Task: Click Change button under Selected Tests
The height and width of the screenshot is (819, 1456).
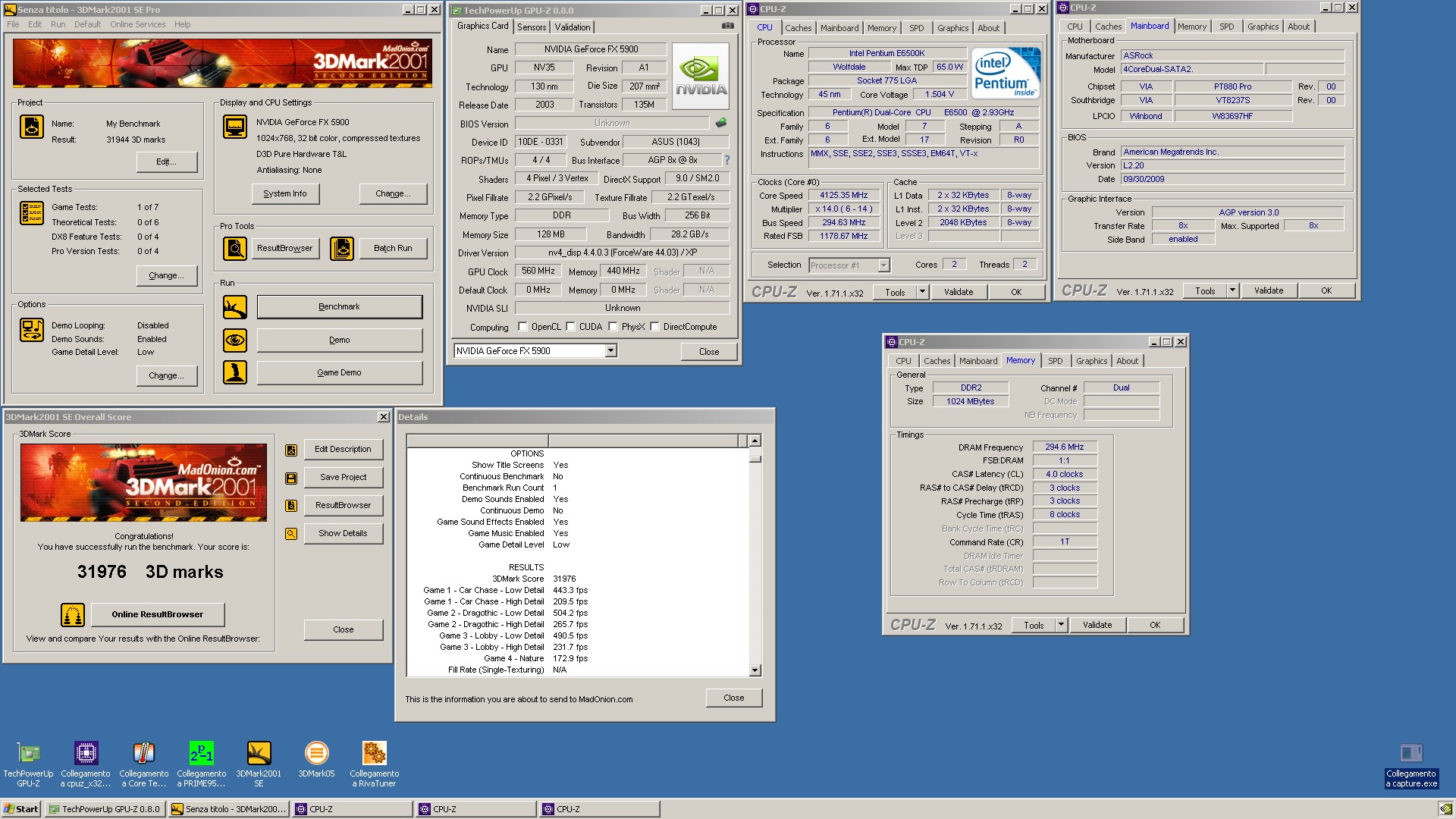Action: point(167,275)
